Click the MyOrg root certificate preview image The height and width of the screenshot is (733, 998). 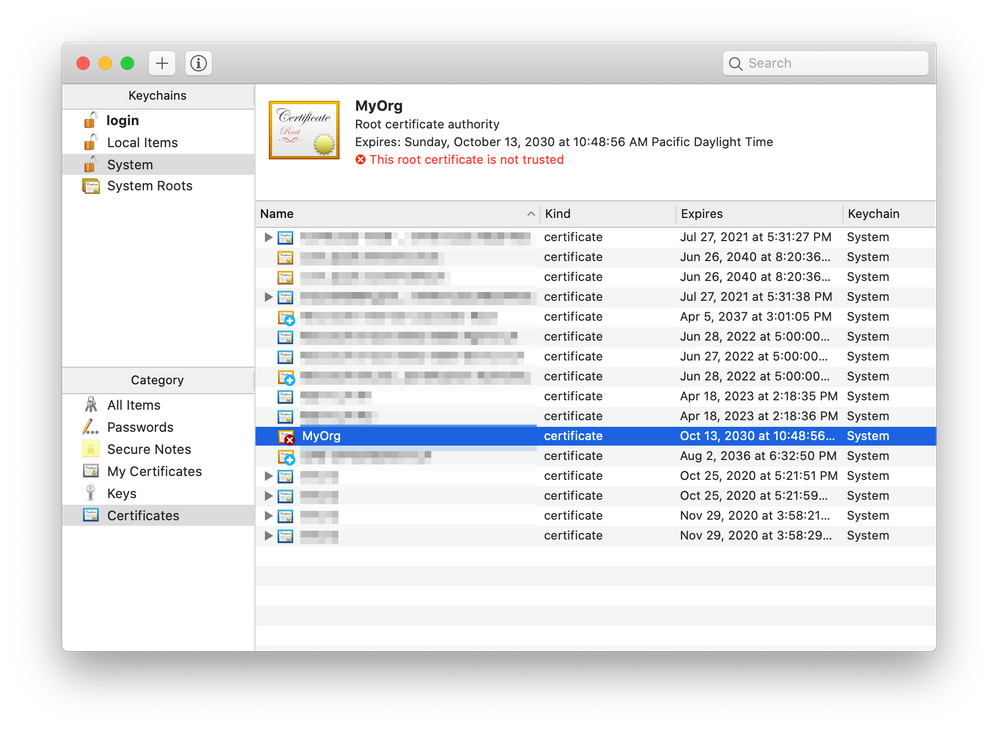click(303, 130)
